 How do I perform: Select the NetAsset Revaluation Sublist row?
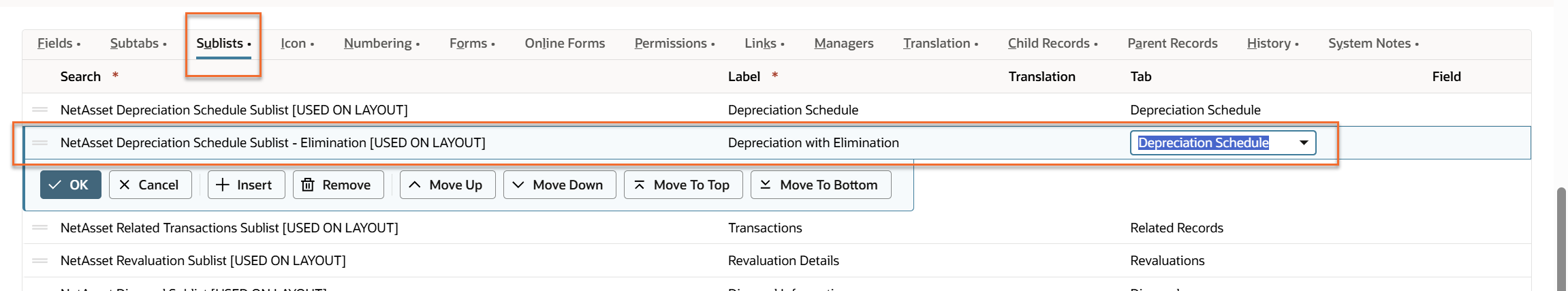[x=203, y=260]
